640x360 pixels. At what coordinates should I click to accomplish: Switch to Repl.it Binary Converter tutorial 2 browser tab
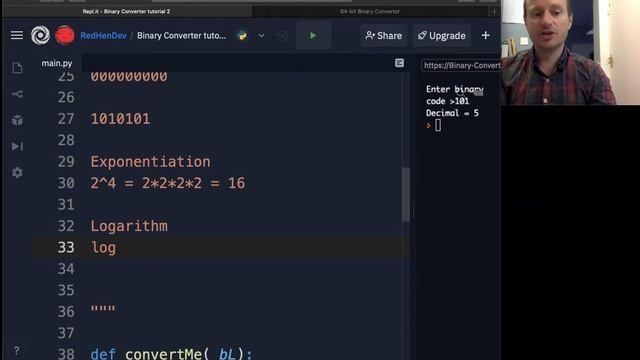click(x=126, y=11)
